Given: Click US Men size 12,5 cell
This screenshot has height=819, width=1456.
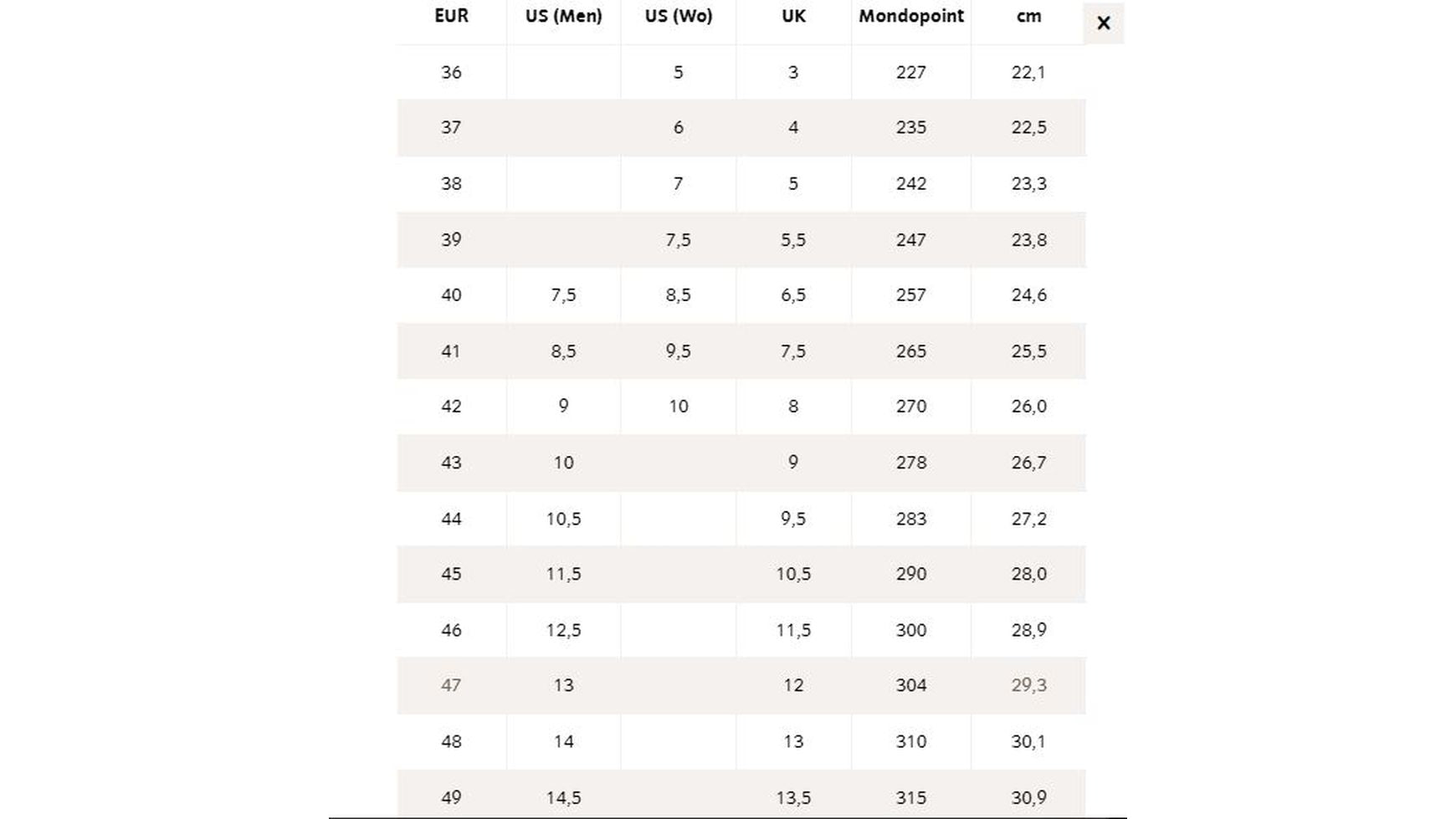Looking at the screenshot, I should pyautogui.click(x=563, y=630).
